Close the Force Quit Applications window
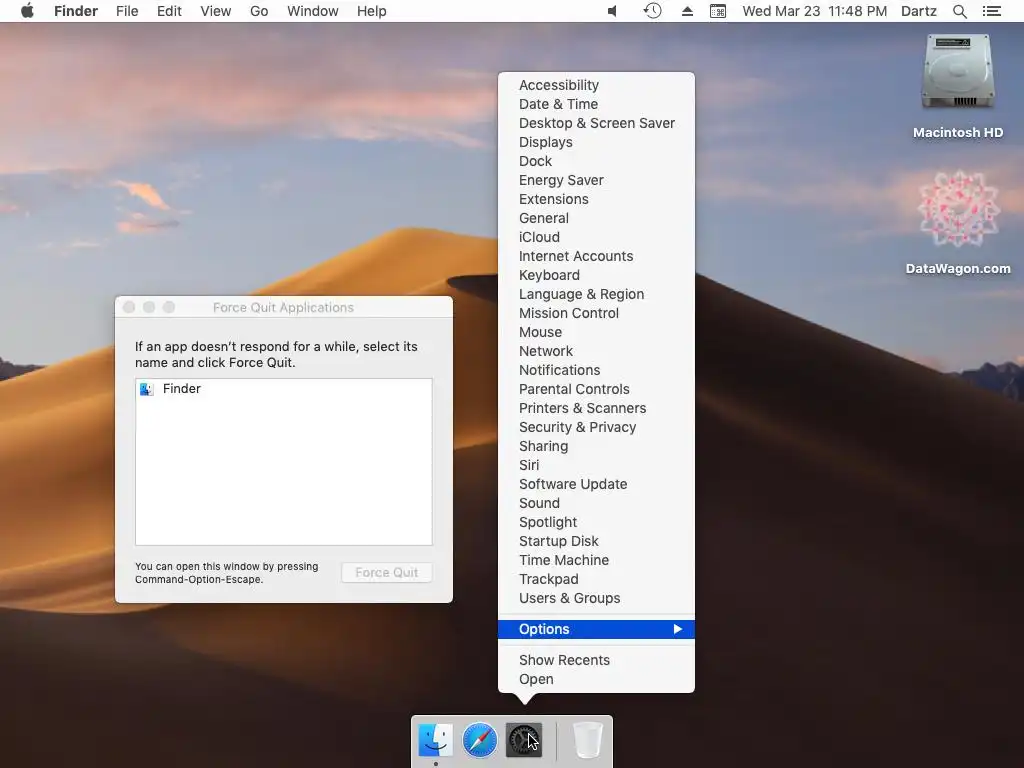1024x768 pixels. click(x=129, y=307)
